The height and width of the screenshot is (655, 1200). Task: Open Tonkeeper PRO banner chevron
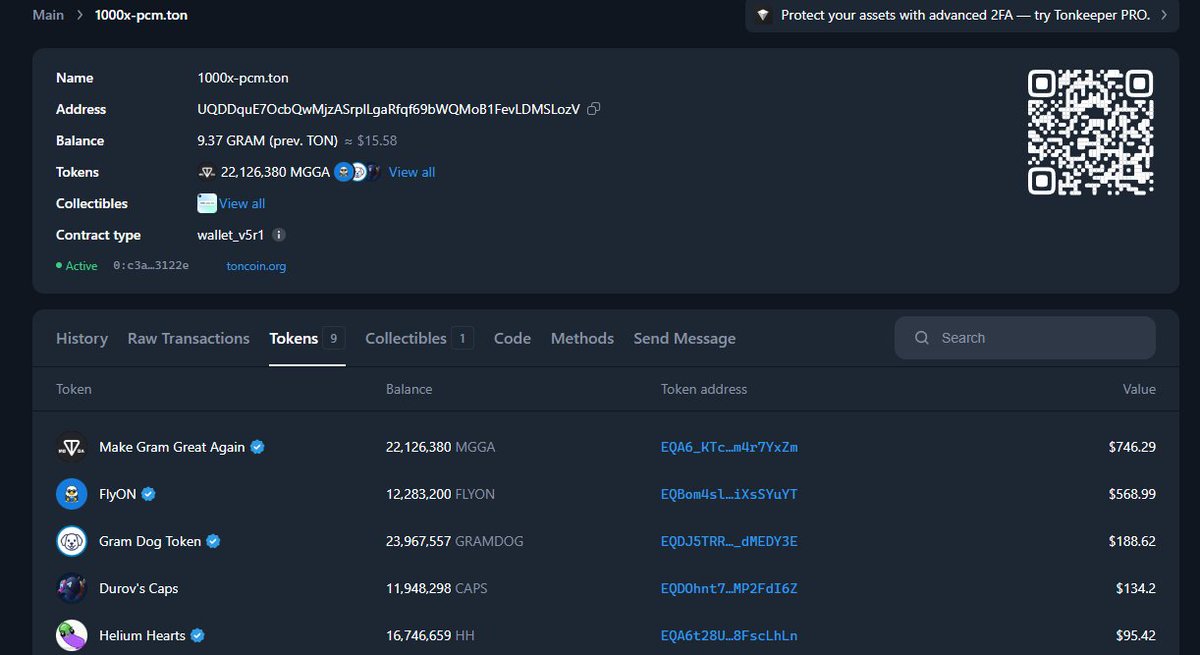point(1164,15)
